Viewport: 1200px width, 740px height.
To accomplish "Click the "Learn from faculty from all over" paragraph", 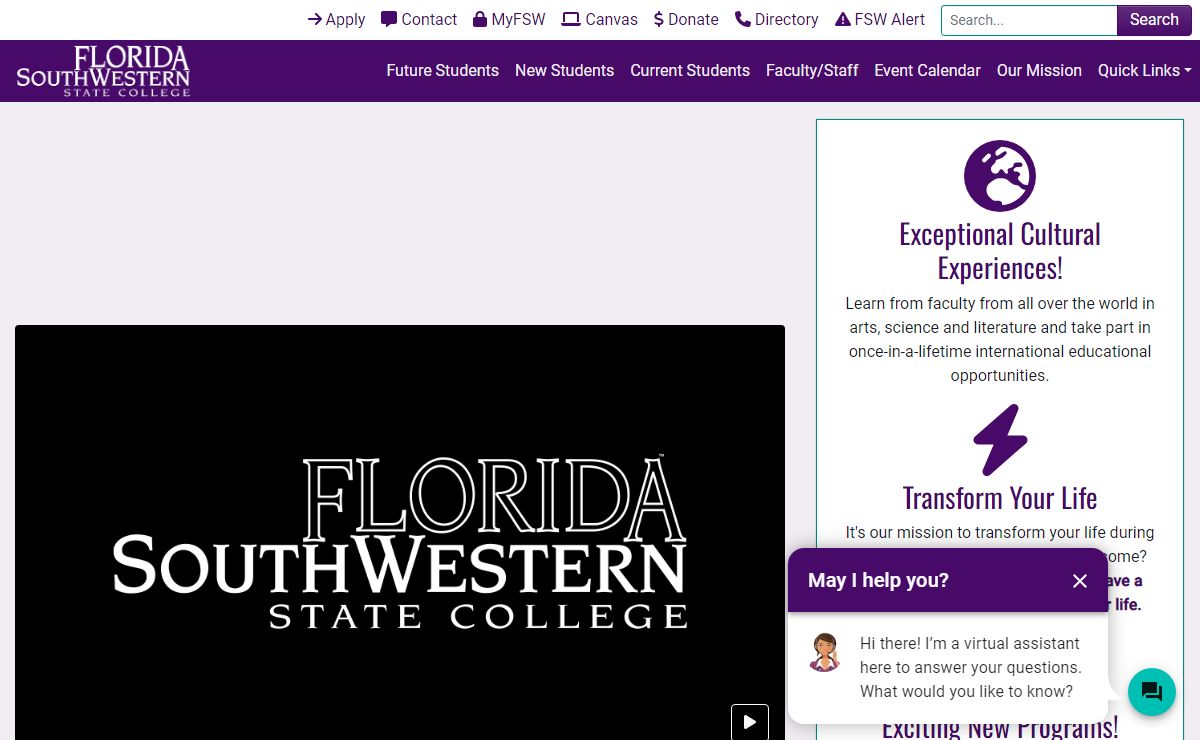I will point(1000,339).
